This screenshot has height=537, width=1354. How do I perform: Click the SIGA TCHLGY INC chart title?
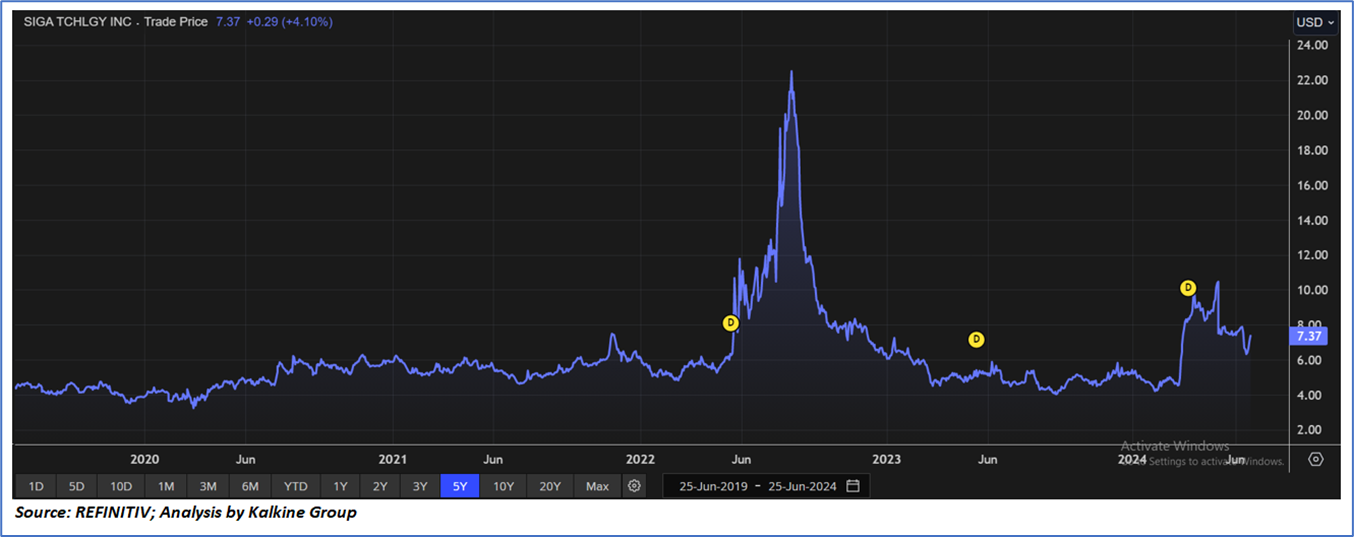(78, 22)
